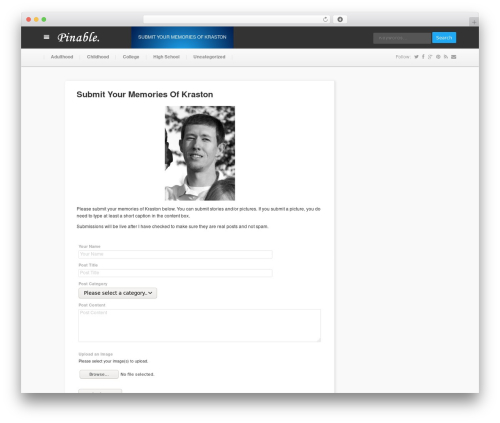The height and width of the screenshot is (423, 500).
Task: Open the Childhood category
Action: pos(98,57)
